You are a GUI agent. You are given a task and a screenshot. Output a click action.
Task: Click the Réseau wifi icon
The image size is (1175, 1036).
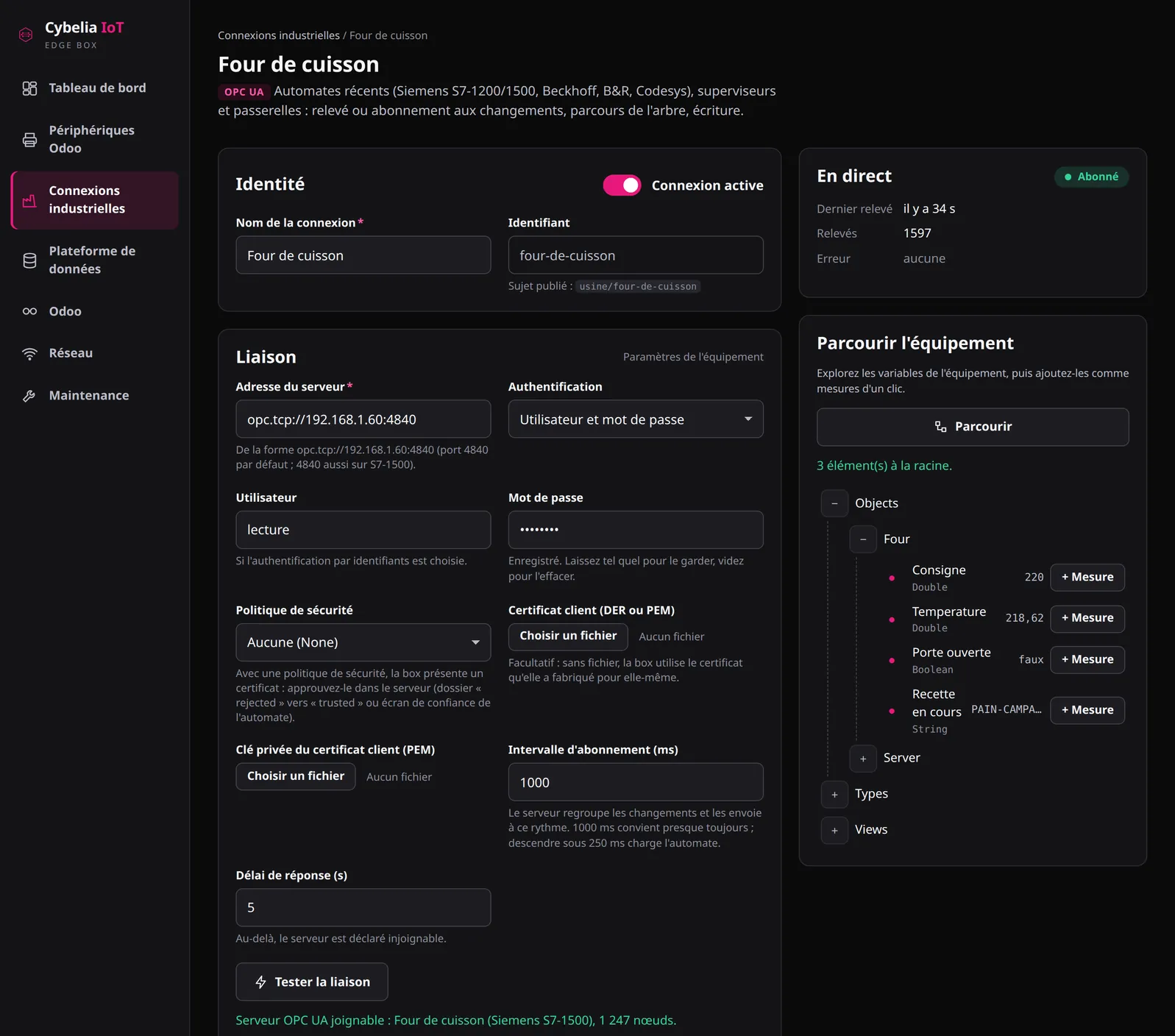tap(29, 354)
